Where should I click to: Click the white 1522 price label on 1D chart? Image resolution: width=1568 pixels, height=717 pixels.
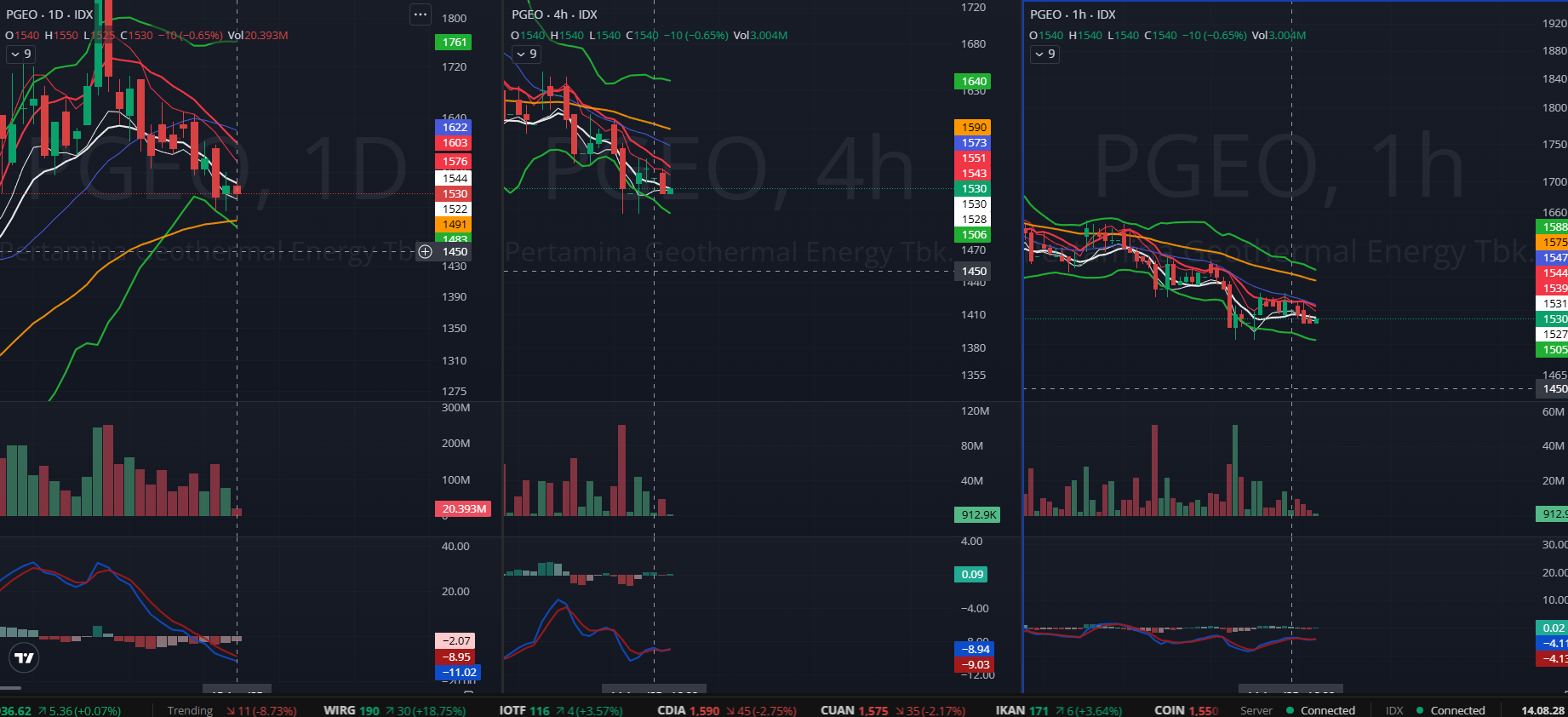point(455,209)
